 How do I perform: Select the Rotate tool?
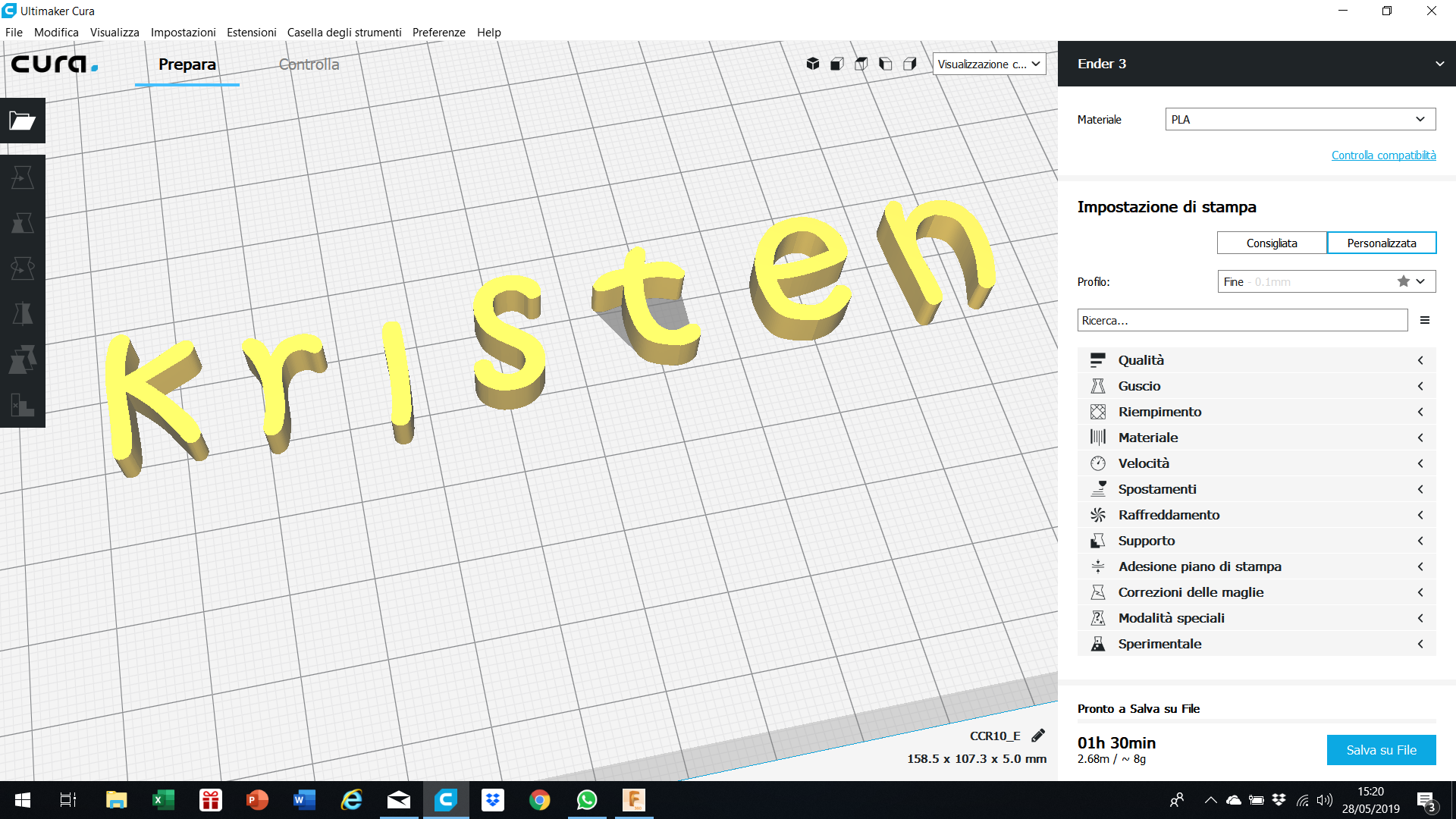pyautogui.click(x=22, y=268)
